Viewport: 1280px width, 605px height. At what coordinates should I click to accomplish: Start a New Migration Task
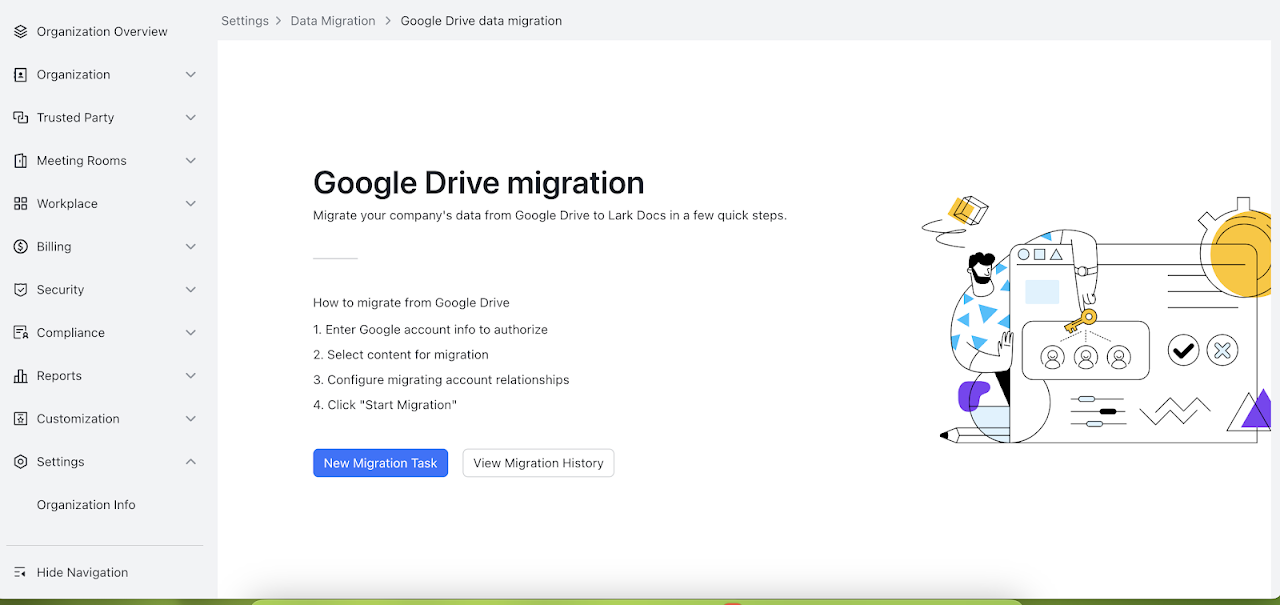[380, 463]
